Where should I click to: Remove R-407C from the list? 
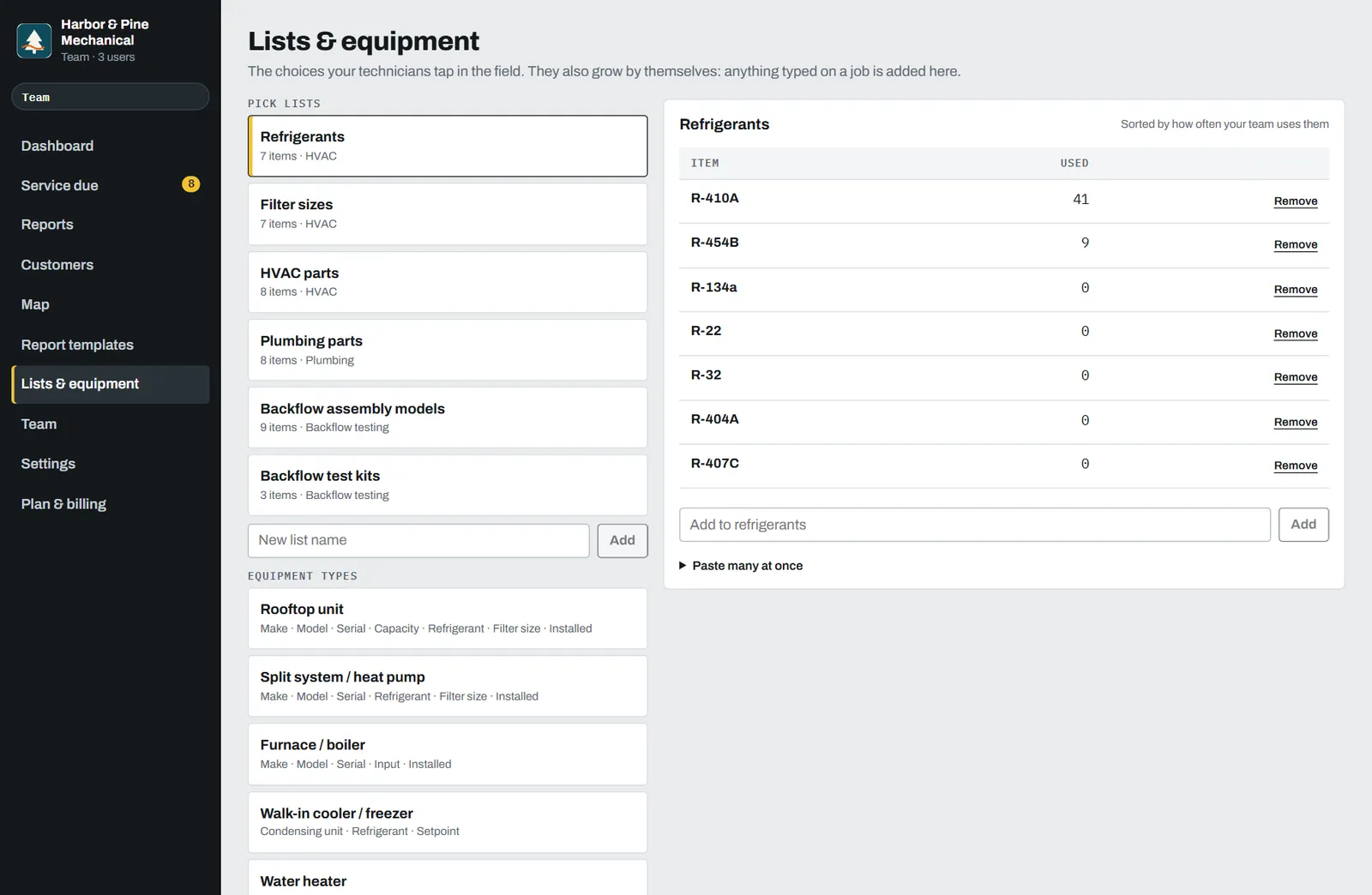[1296, 466]
